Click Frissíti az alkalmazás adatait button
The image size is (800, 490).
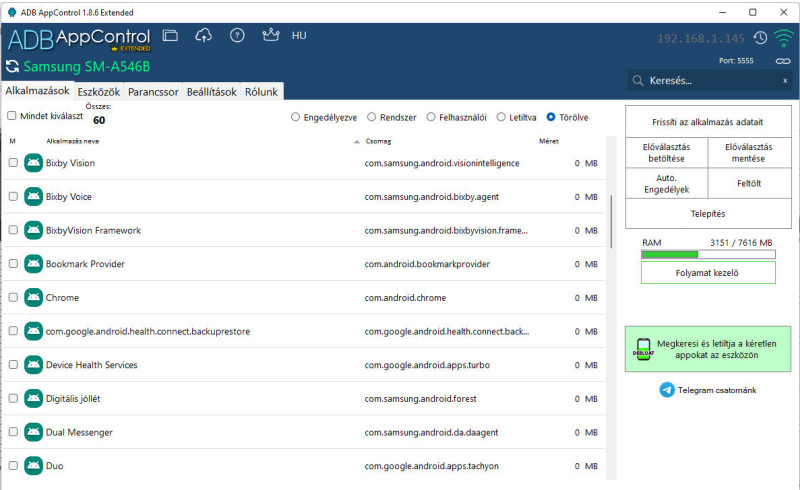[x=708, y=122]
